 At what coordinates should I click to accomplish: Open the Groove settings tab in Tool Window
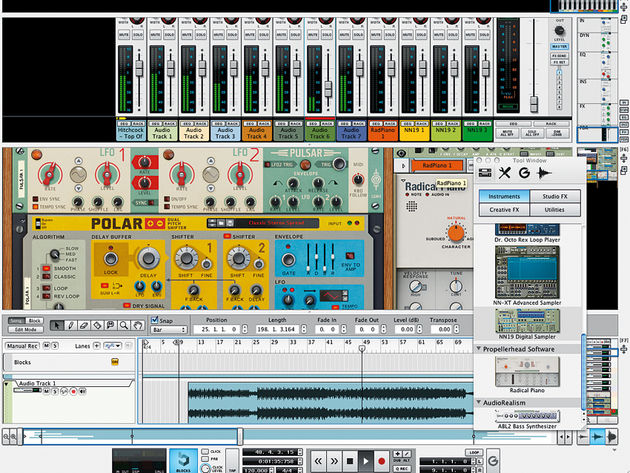tap(524, 173)
